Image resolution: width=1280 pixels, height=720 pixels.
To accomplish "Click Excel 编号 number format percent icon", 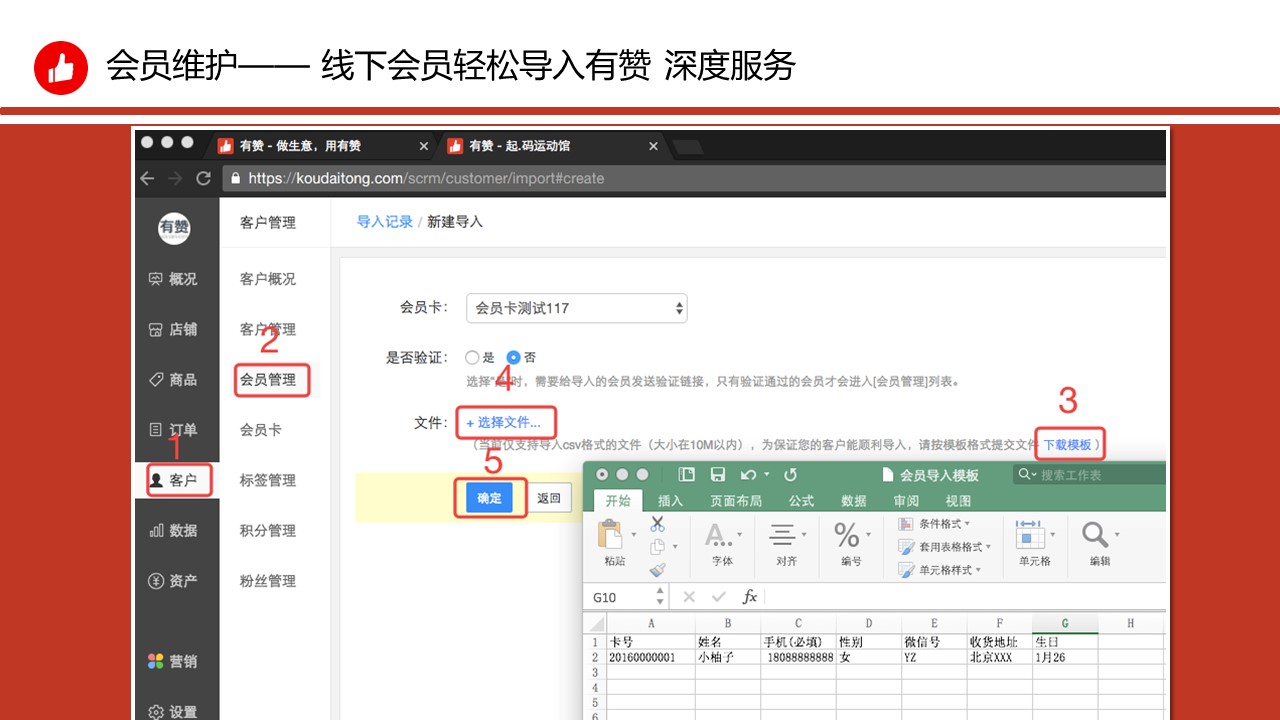I will coord(847,534).
